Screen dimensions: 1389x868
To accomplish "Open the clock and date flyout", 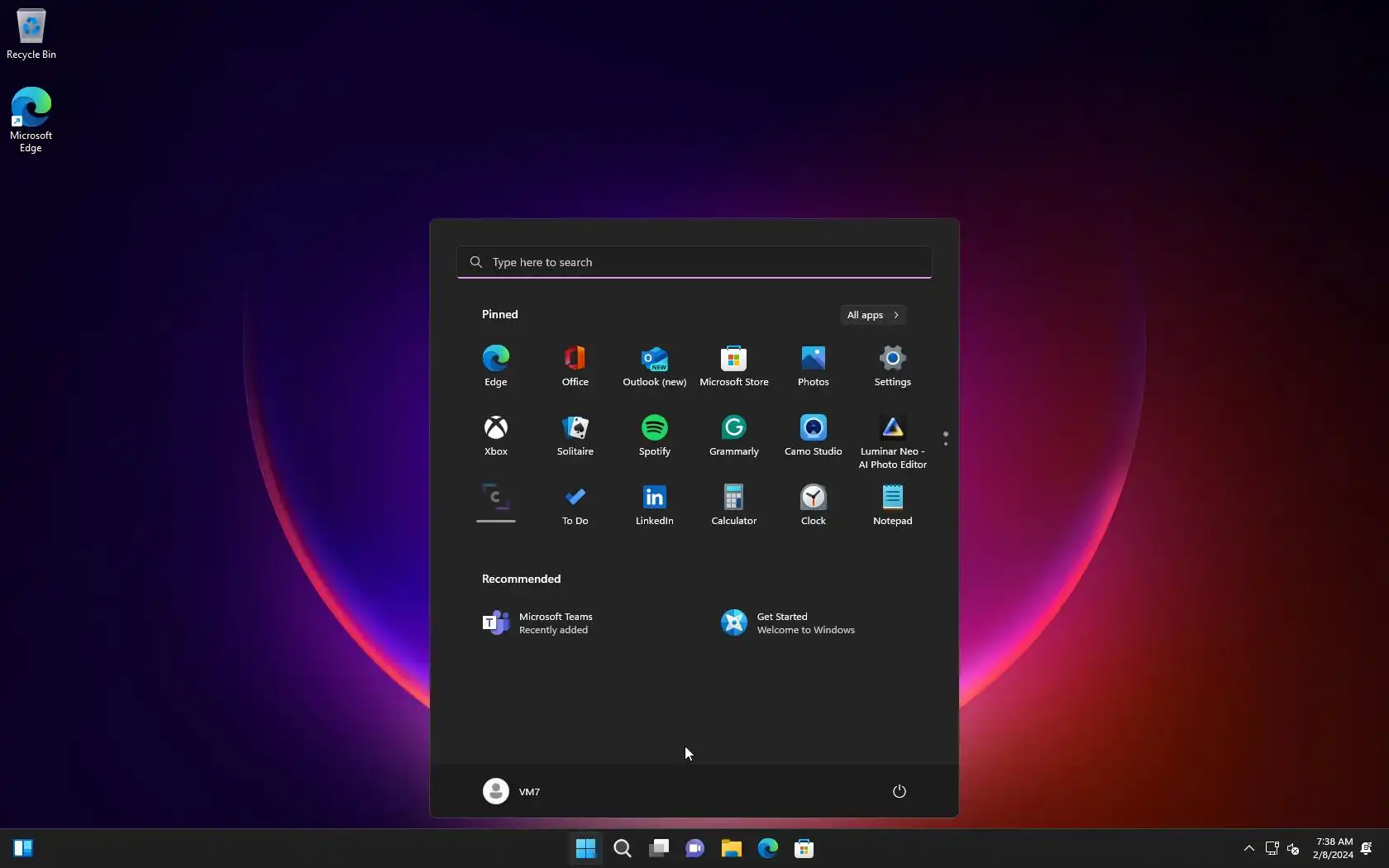I will pyautogui.click(x=1333, y=848).
